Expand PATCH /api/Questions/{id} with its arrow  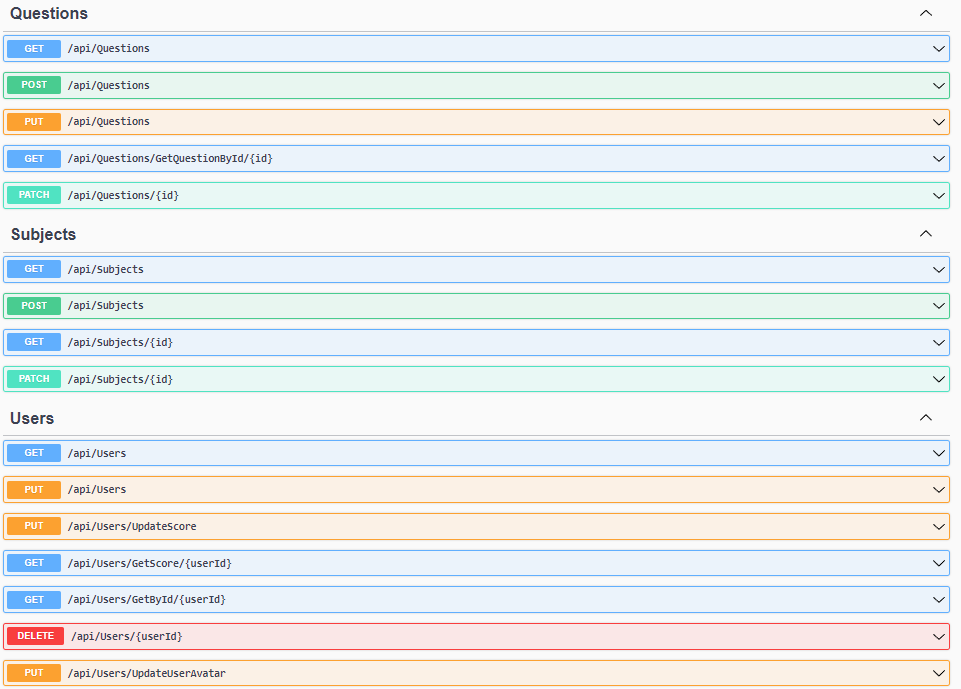938,196
